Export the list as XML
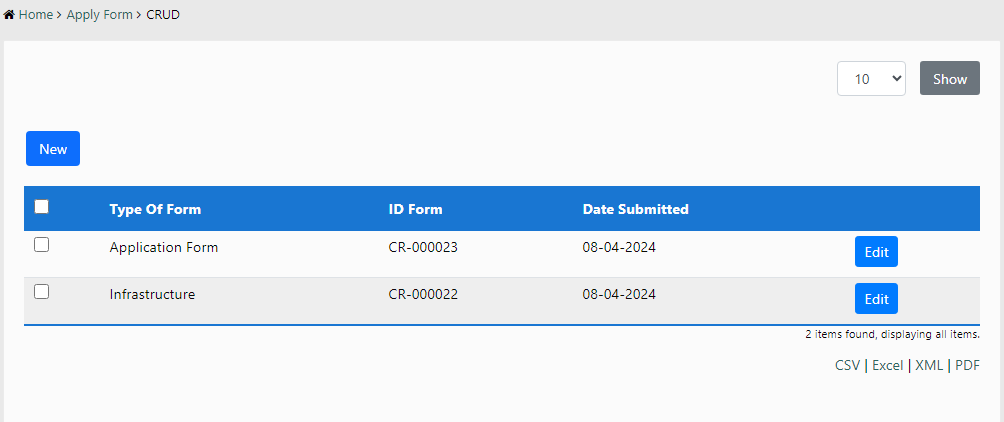This screenshot has width=1004, height=422. (929, 366)
